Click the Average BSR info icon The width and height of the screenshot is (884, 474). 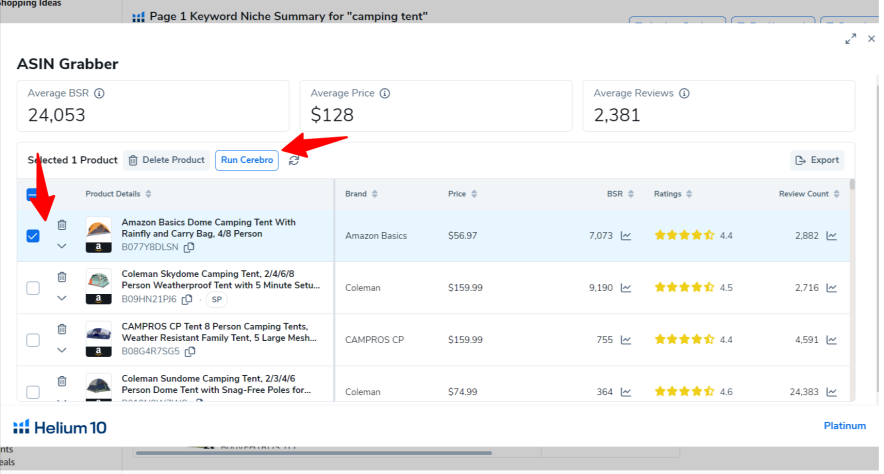[x=99, y=93]
